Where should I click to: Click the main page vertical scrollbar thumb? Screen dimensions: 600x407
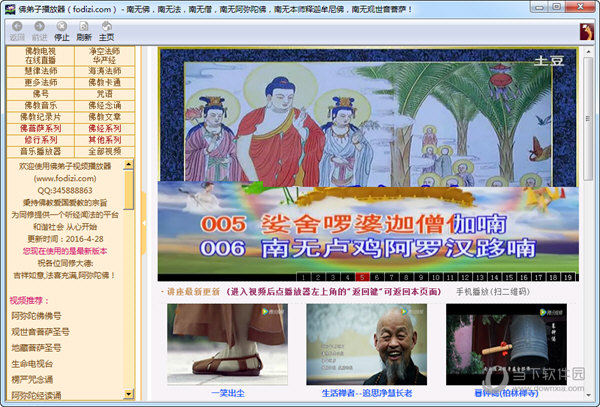tap(588, 119)
